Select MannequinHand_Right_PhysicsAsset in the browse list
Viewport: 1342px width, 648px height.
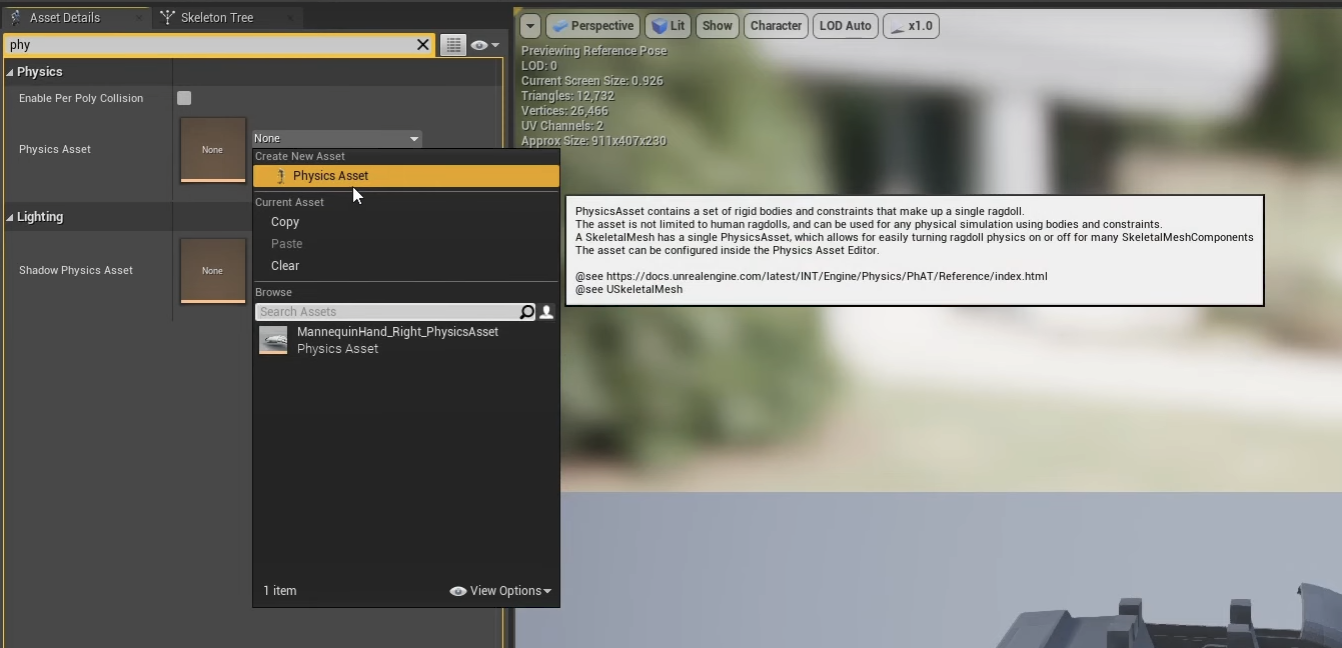point(405,340)
